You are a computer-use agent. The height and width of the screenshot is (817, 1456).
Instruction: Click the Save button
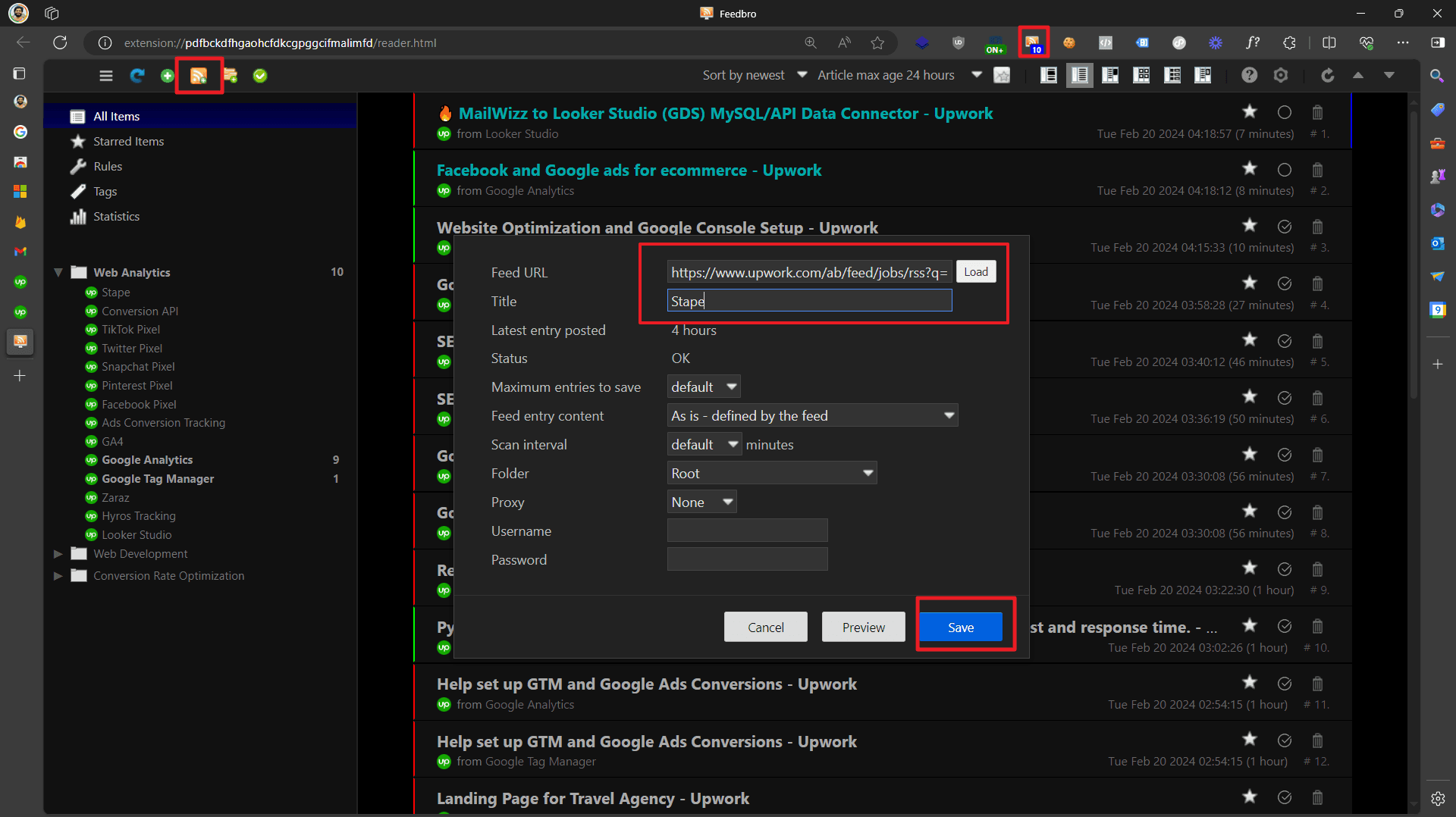[x=961, y=628]
